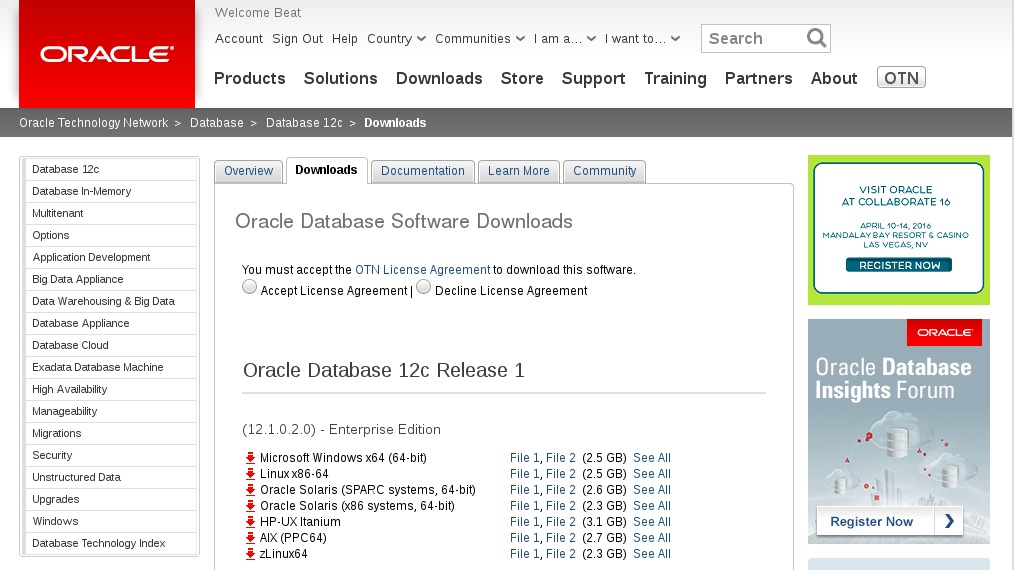Download File 1 for Microsoft Windows x64
The height and width of the screenshot is (570, 1014).
point(524,458)
